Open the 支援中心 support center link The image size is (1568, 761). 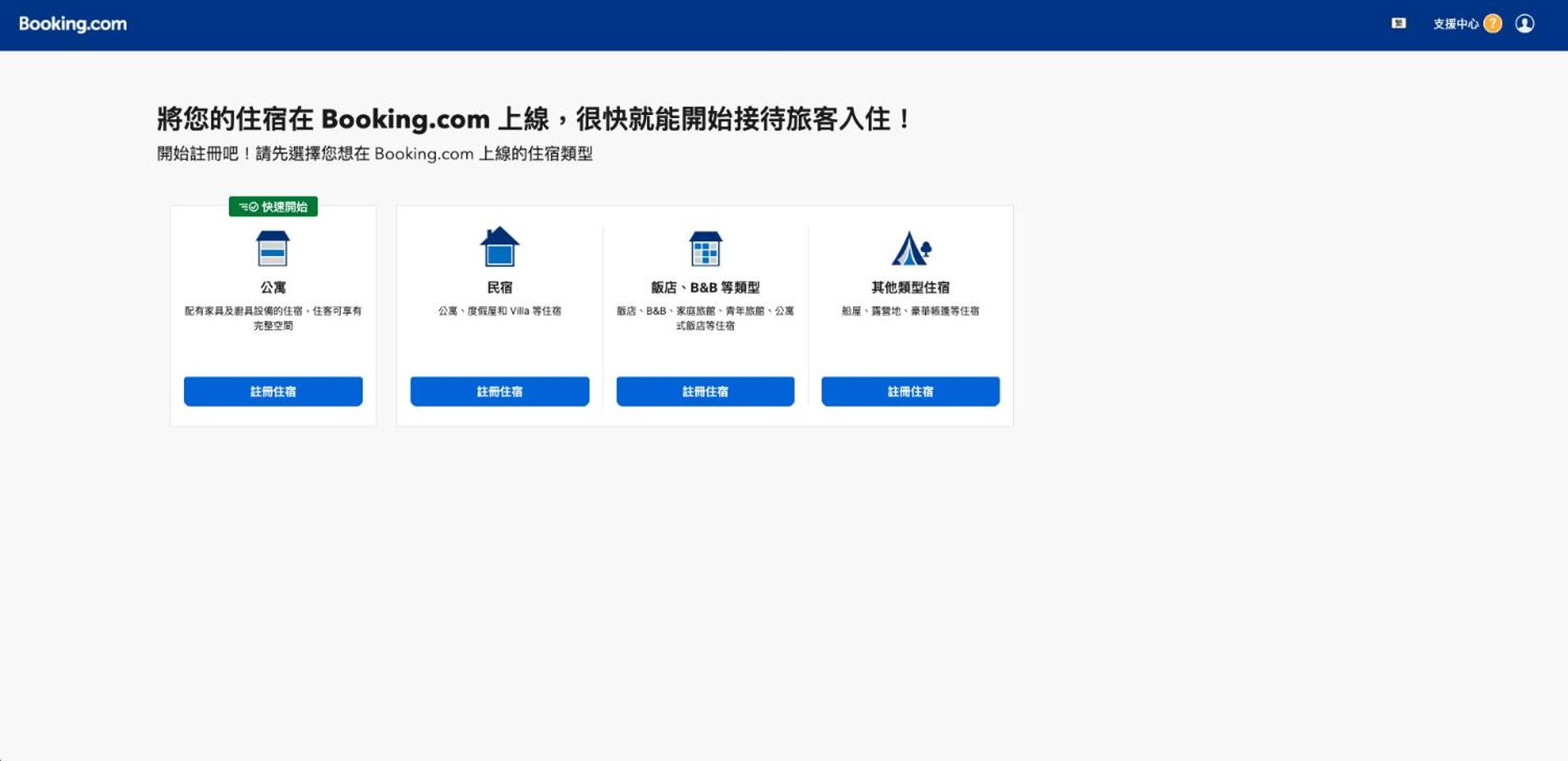tap(1456, 24)
